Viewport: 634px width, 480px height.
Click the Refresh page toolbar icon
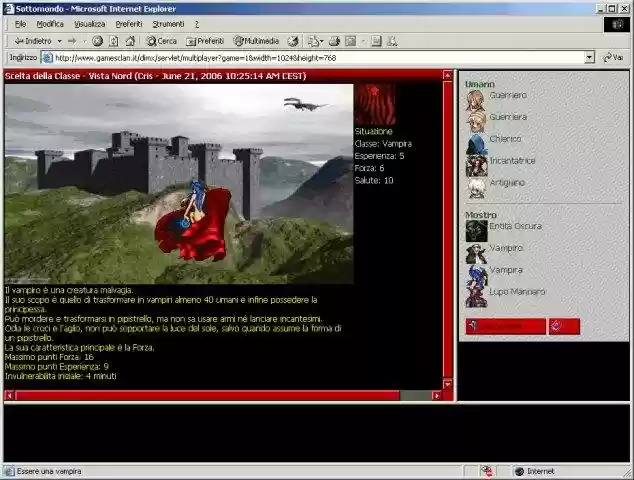coord(114,41)
